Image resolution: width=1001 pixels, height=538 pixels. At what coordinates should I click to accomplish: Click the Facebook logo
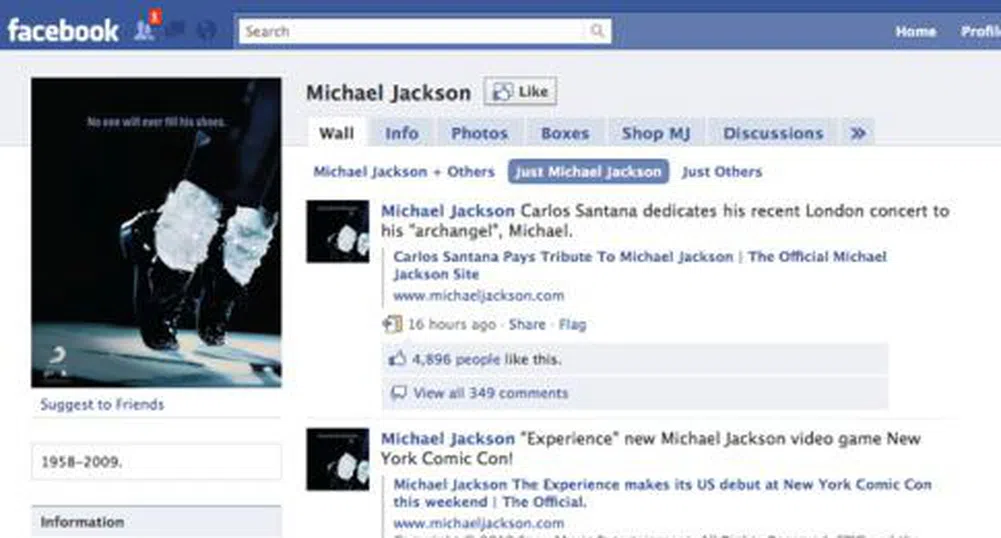pyautogui.click(x=62, y=30)
